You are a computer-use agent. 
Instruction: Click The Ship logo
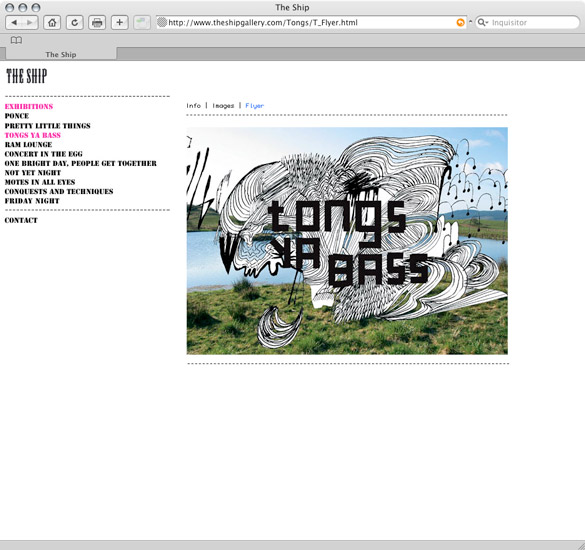coord(27,76)
